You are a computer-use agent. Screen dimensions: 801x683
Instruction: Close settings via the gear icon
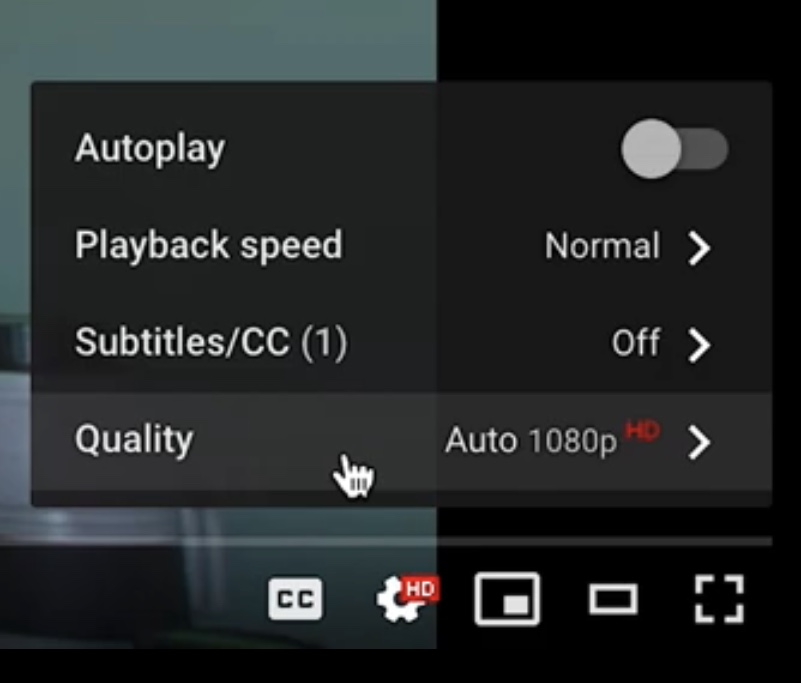[x=402, y=600]
